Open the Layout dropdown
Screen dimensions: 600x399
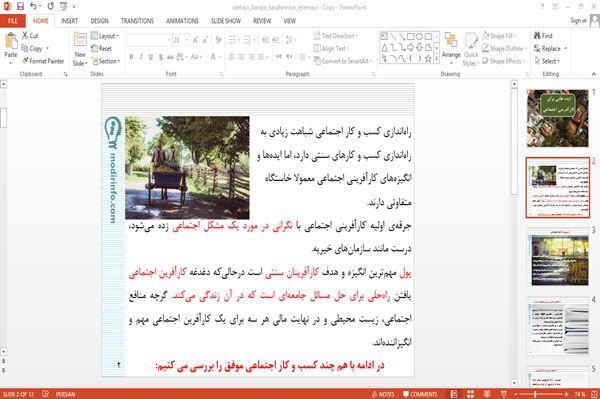[105, 36]
